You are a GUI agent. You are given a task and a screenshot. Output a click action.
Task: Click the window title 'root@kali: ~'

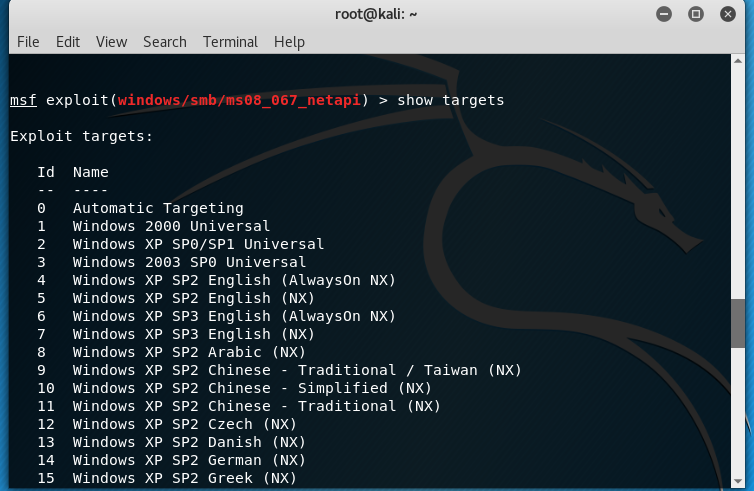click(x=376, y=14)
